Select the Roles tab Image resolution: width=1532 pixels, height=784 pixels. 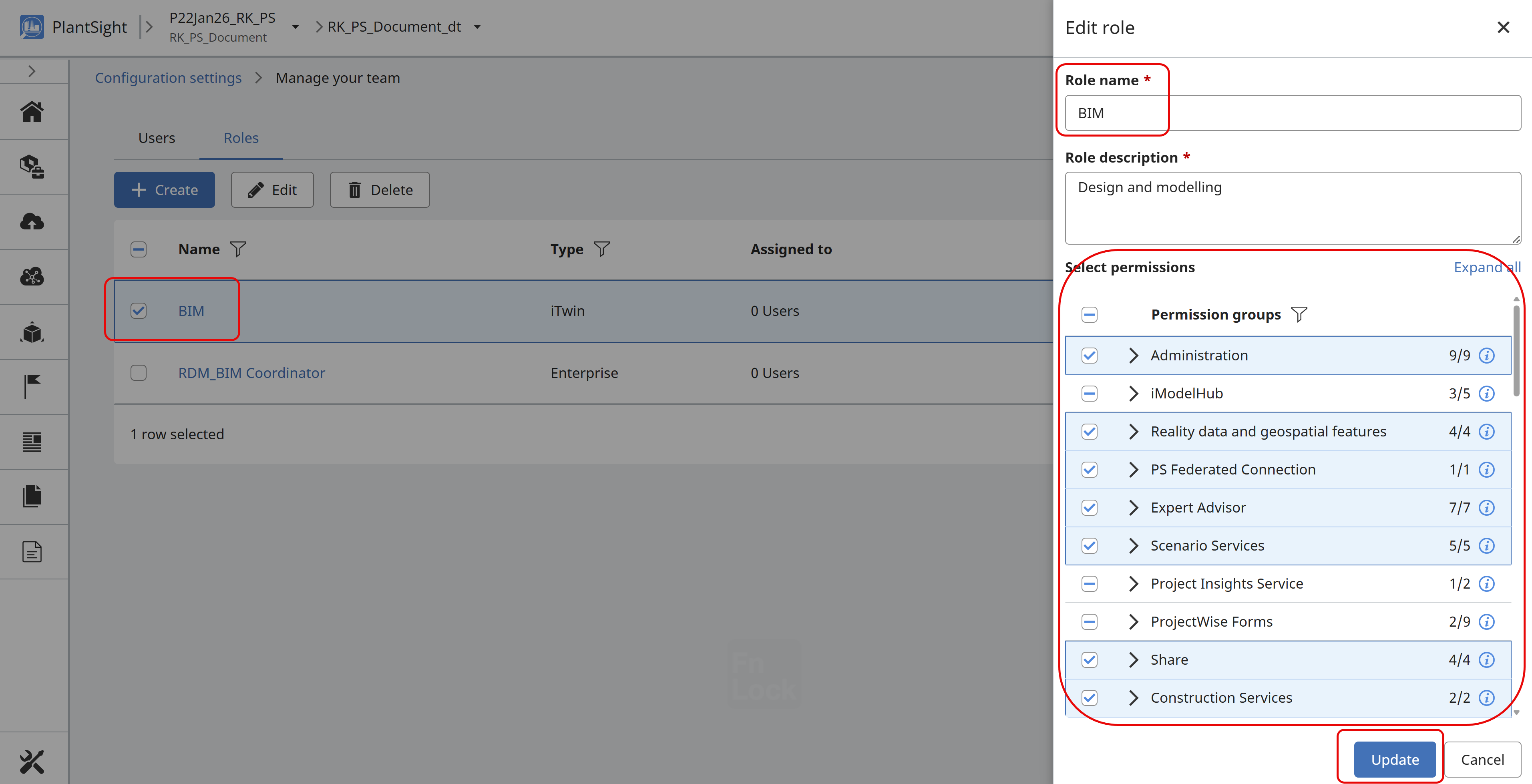(241, 138)
